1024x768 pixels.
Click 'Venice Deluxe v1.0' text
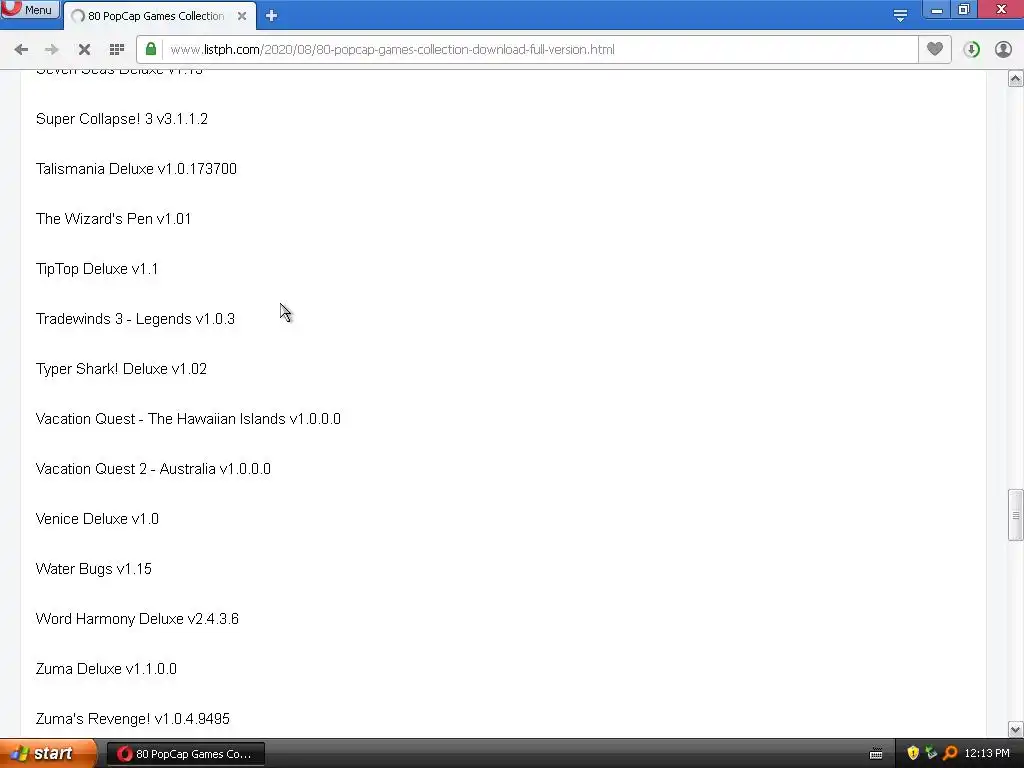coord(97,519)
